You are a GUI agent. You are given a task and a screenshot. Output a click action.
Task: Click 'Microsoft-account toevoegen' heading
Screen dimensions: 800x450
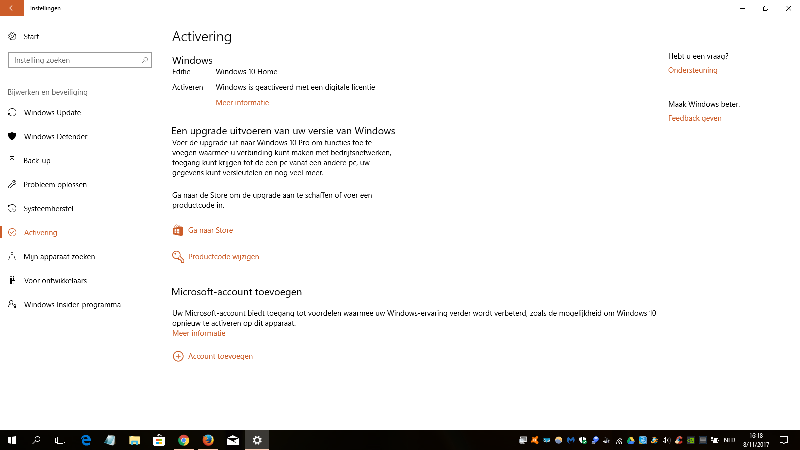click(237, 292)
